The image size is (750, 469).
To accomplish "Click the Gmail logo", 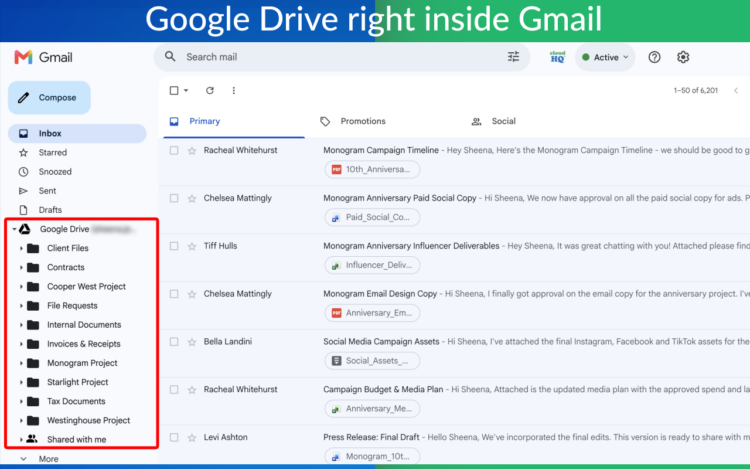I will [x=44, y=57].
